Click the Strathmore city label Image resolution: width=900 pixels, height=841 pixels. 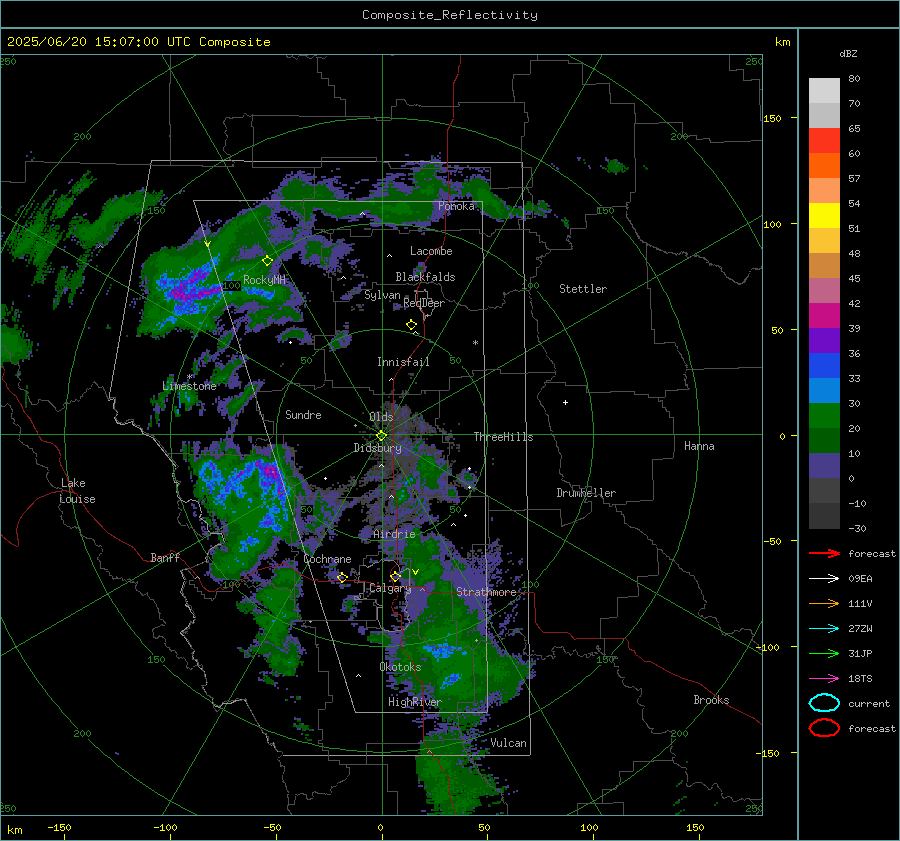(x=486, y=592)
